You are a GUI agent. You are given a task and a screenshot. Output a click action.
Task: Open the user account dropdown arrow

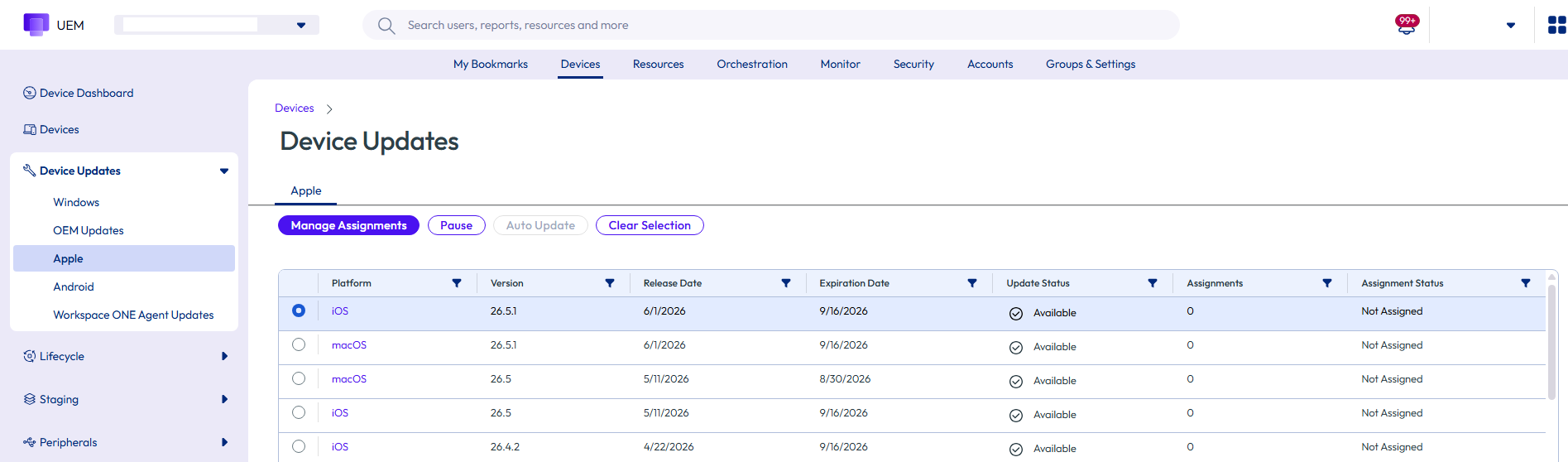point(1511,26)
